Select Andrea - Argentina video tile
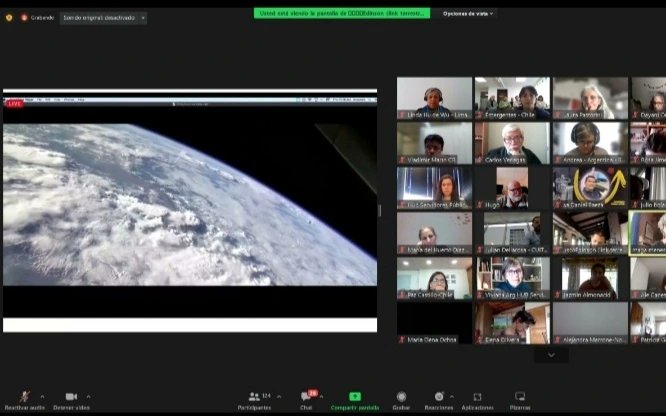 [x=590, y=143]
